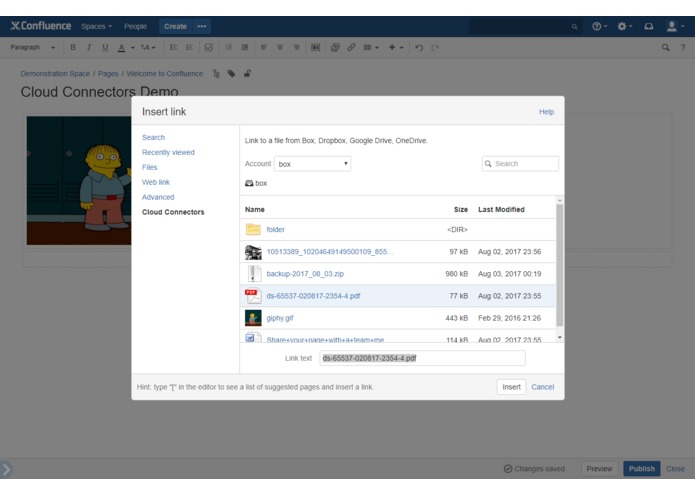The height and width of the screenshot is (494, 695).
Task: Open the Spaces menu dropdown
Action: point(96,27)
